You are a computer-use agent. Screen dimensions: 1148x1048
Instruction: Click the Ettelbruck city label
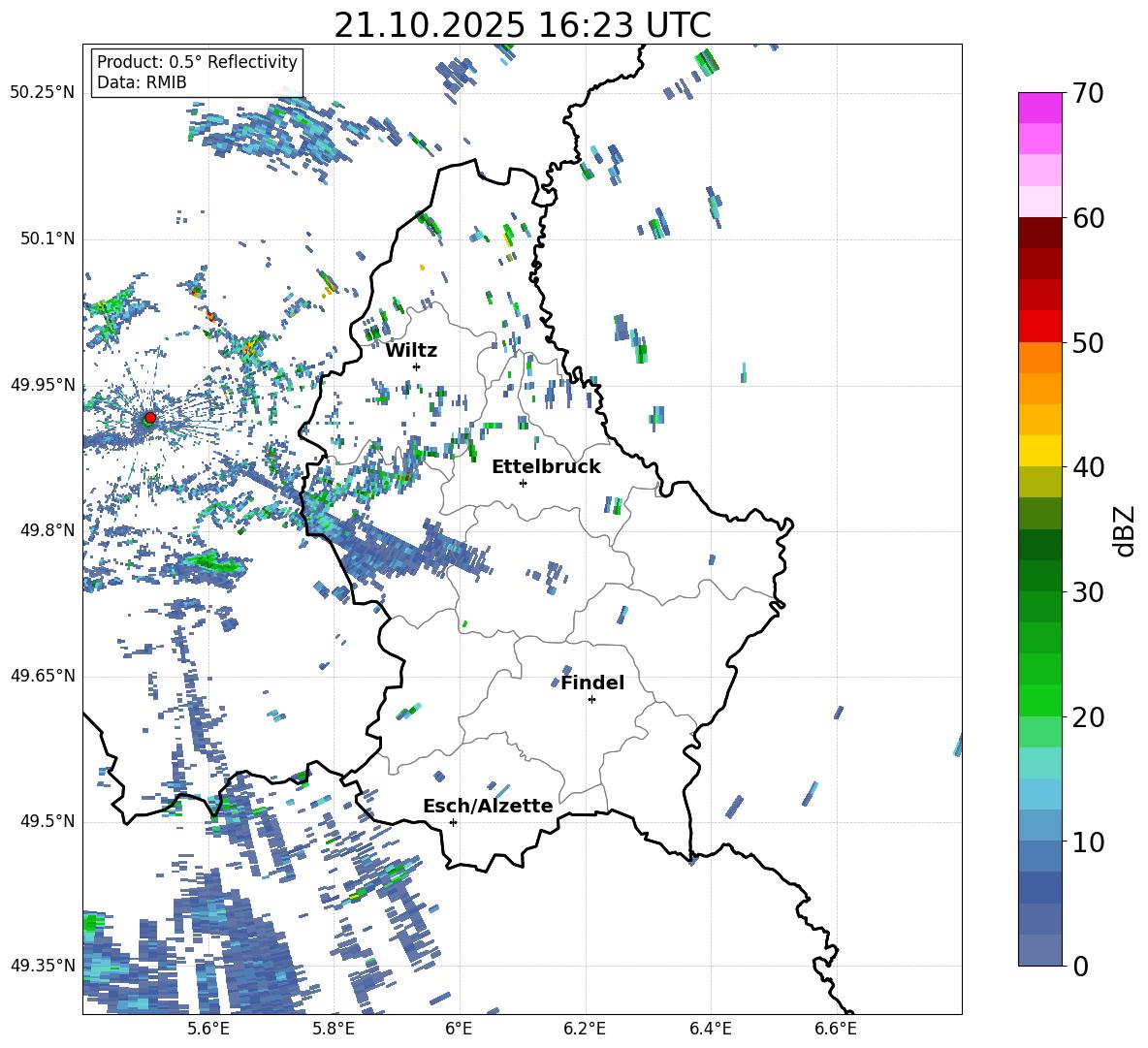tap(546, 467)
